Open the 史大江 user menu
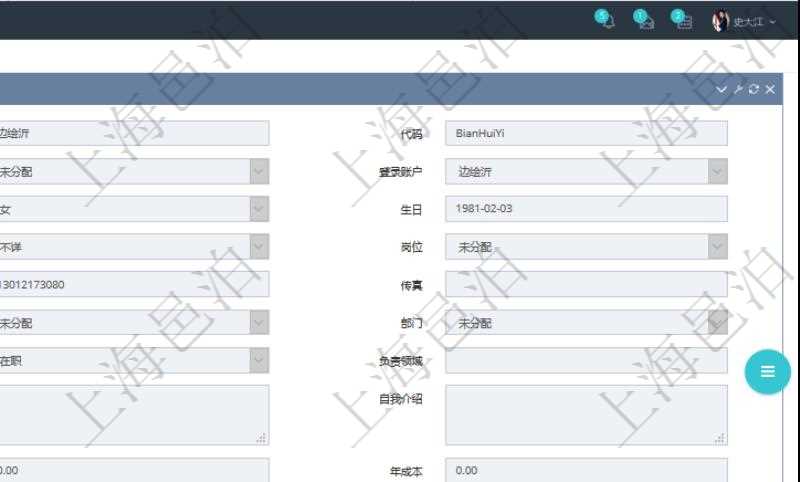Viewport: 800px width, 482px height. [x=754, y=21]
